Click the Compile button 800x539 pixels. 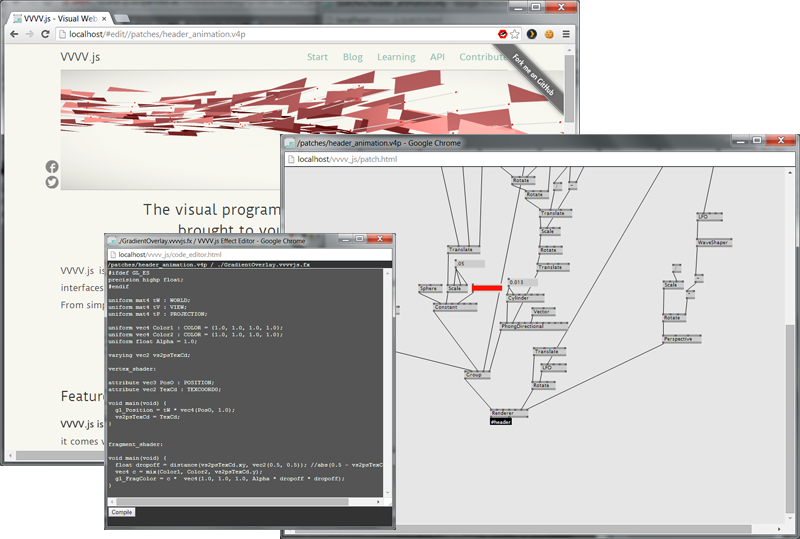(122, 512)
